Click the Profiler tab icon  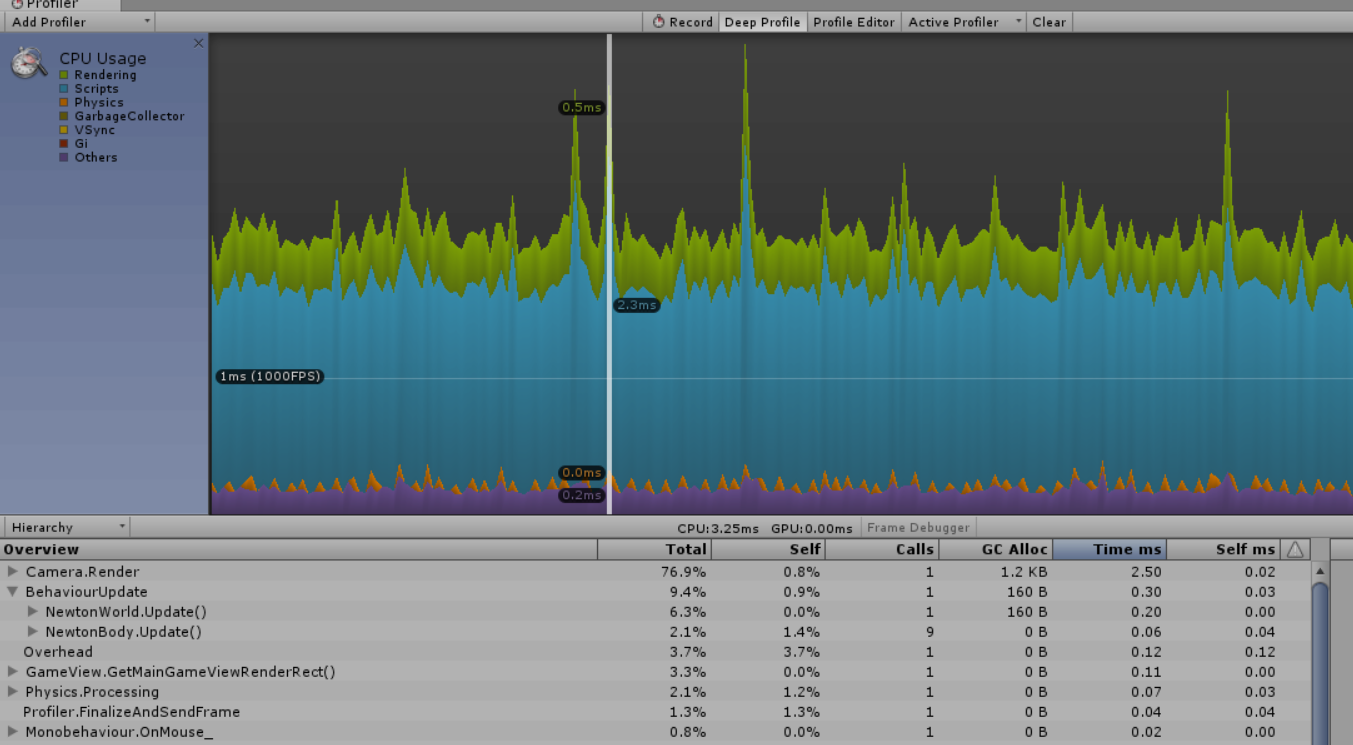[17, 4]
